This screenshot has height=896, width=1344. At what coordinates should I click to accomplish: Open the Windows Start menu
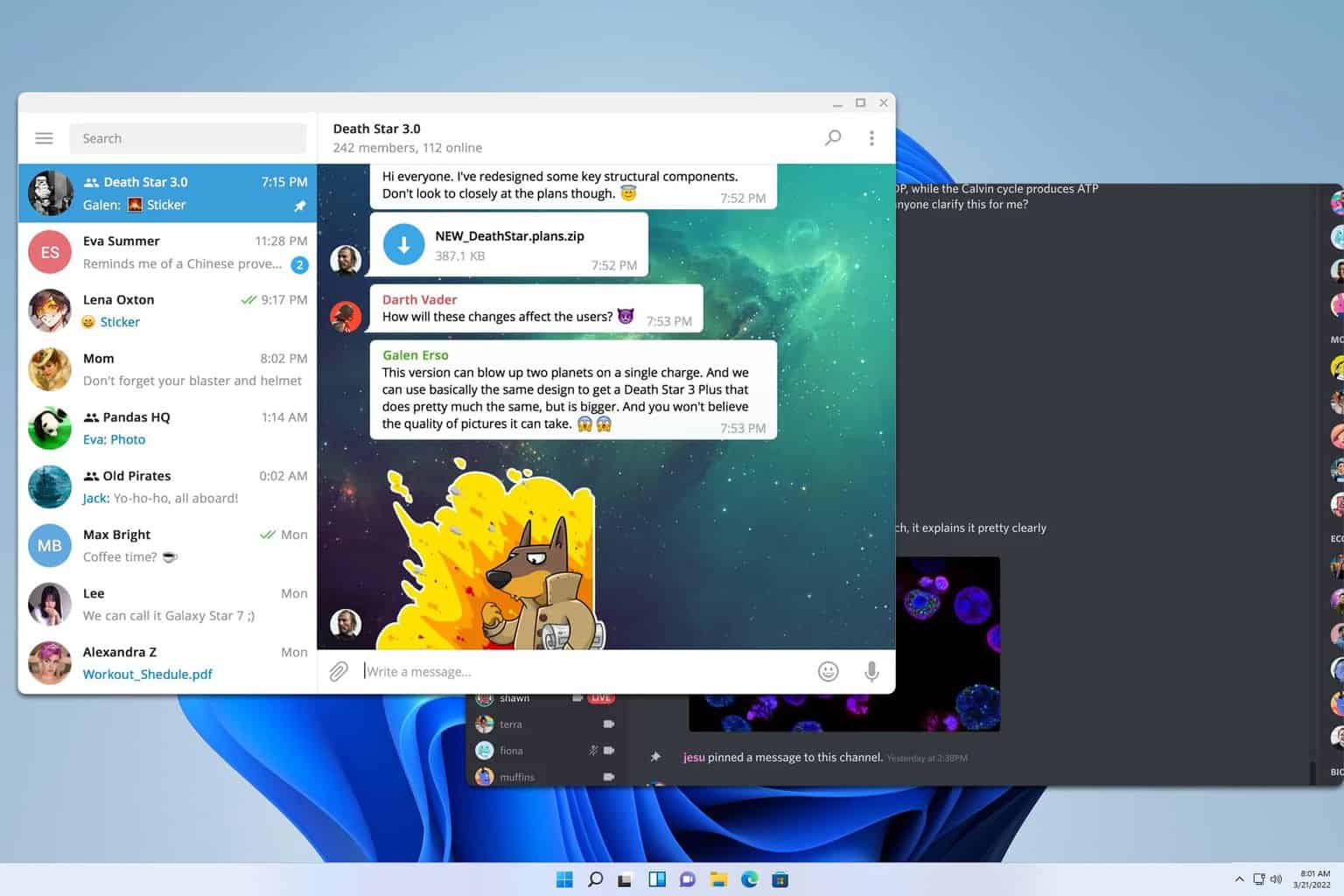click(x=564, y=879)
